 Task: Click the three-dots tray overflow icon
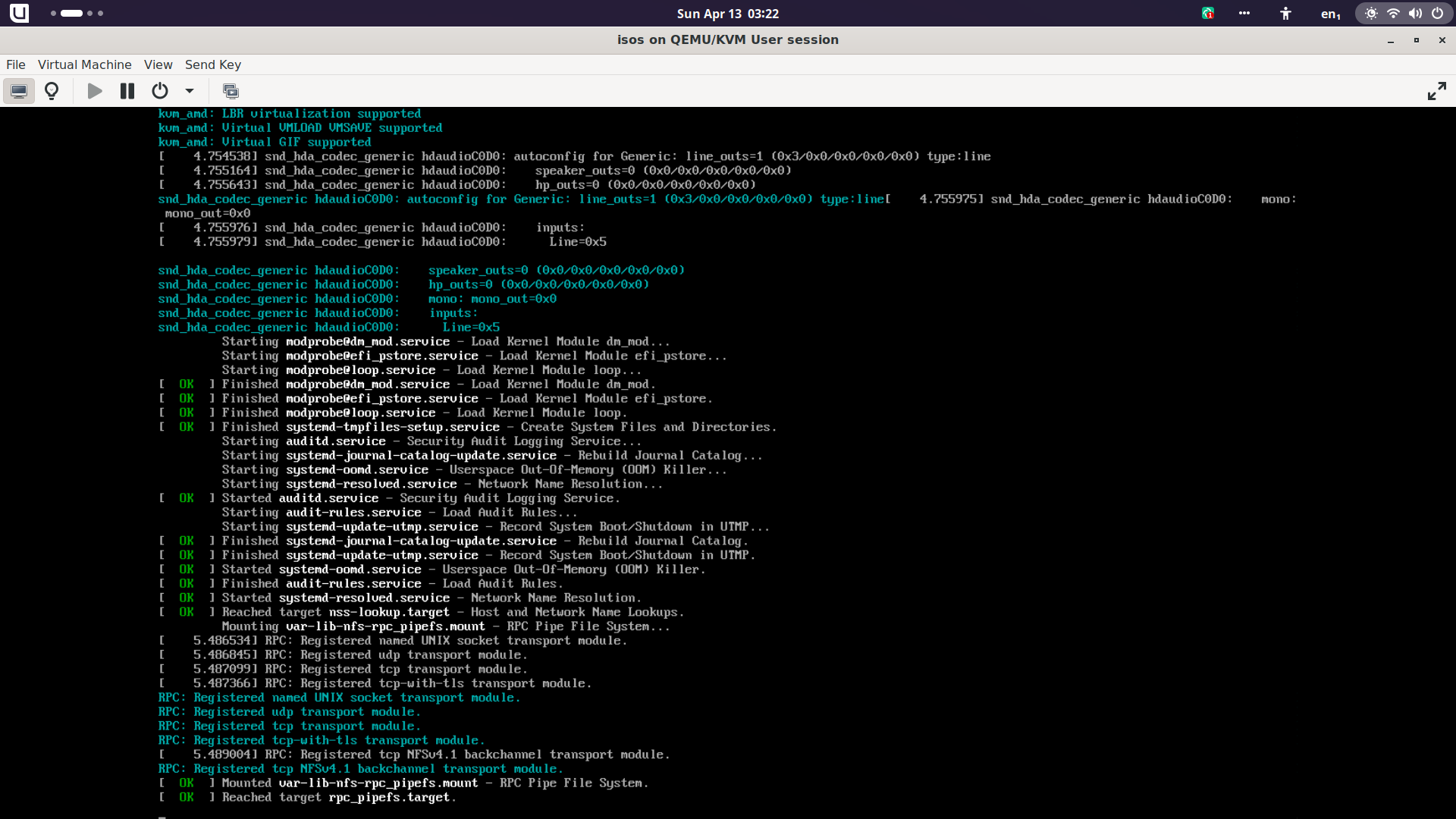pyautogui.click(x=1244, y=14)
